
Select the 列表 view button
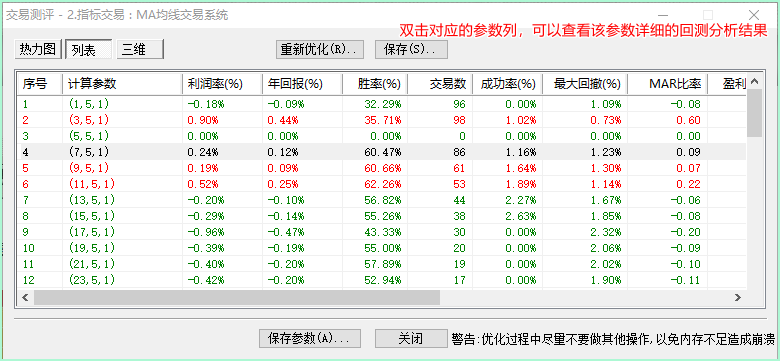click(x=89, y=50)
